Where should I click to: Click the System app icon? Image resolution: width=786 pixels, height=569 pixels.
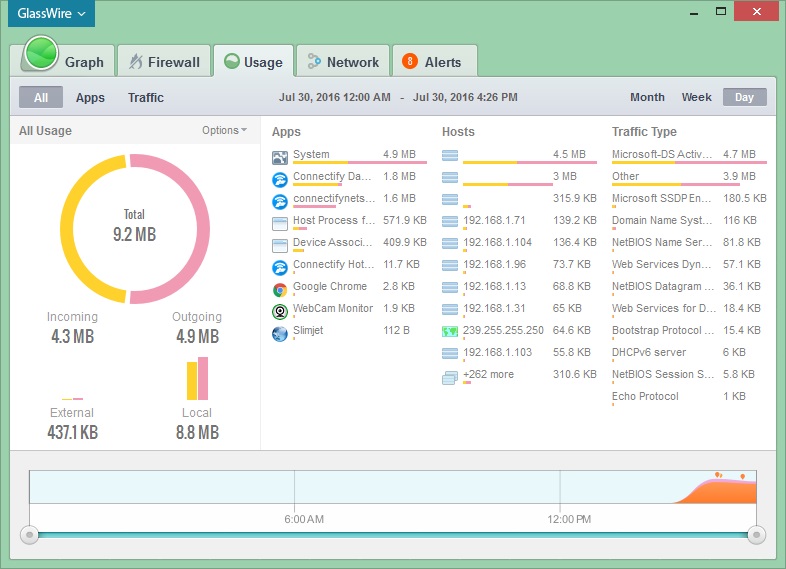(x=280, y=157)
